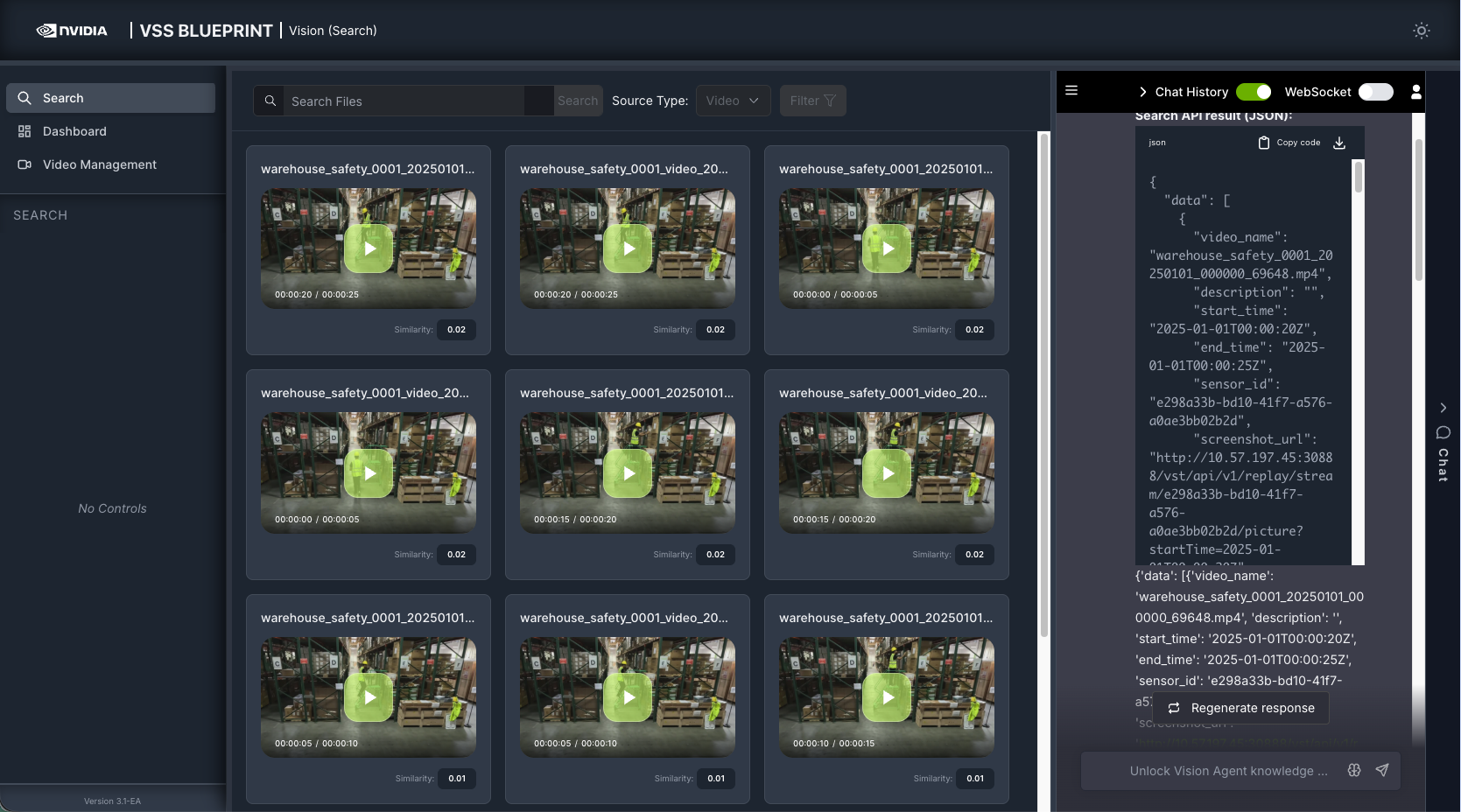Download the JSON code block

coord(1338,143)
